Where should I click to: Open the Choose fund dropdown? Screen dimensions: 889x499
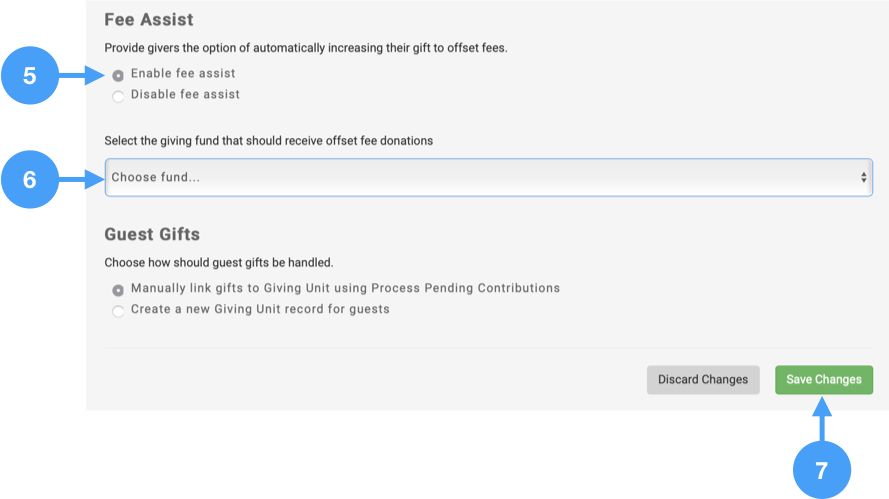point(488,178)
